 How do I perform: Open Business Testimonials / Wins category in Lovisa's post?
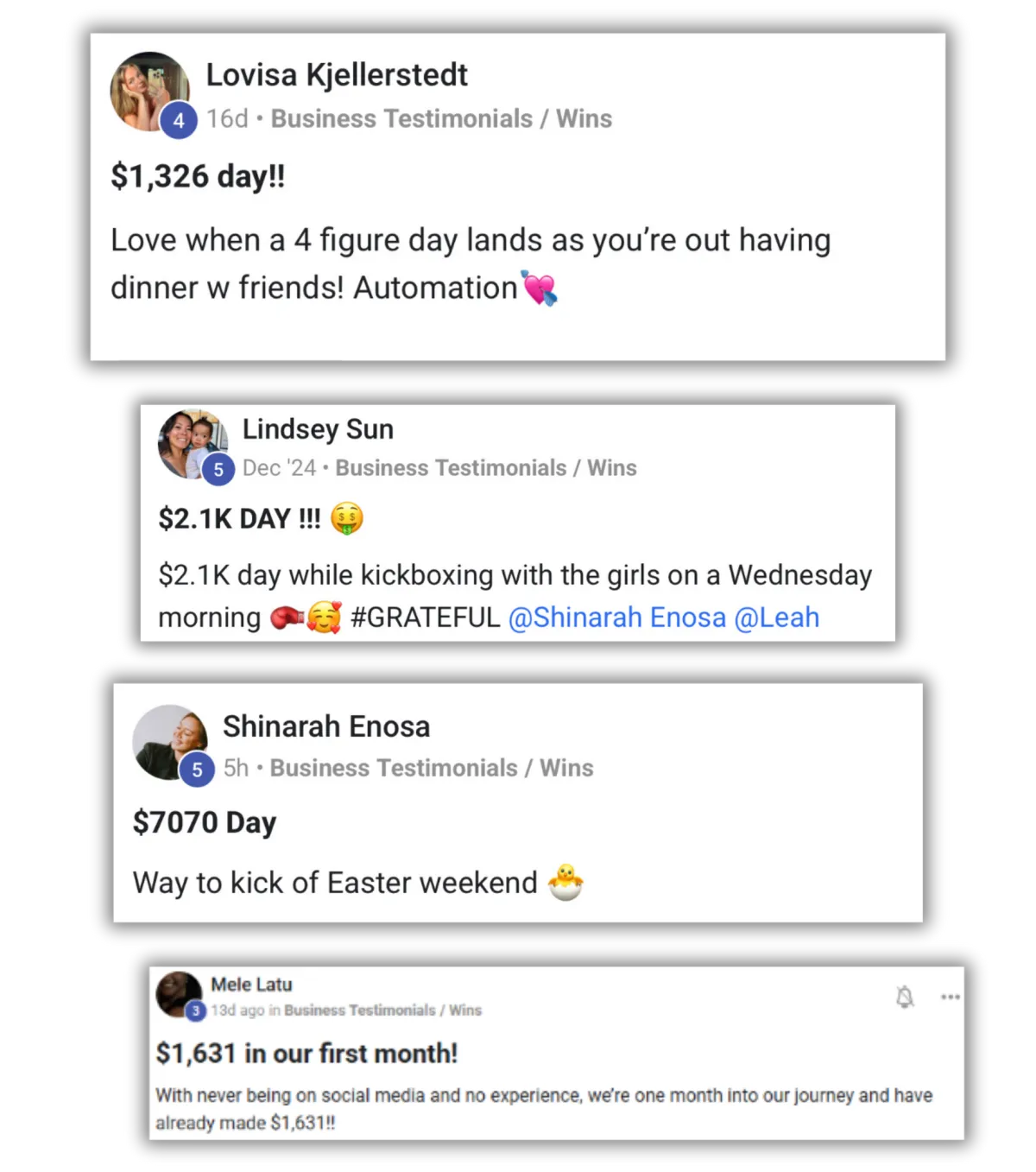pyautogui.click(x=441, y=119)
